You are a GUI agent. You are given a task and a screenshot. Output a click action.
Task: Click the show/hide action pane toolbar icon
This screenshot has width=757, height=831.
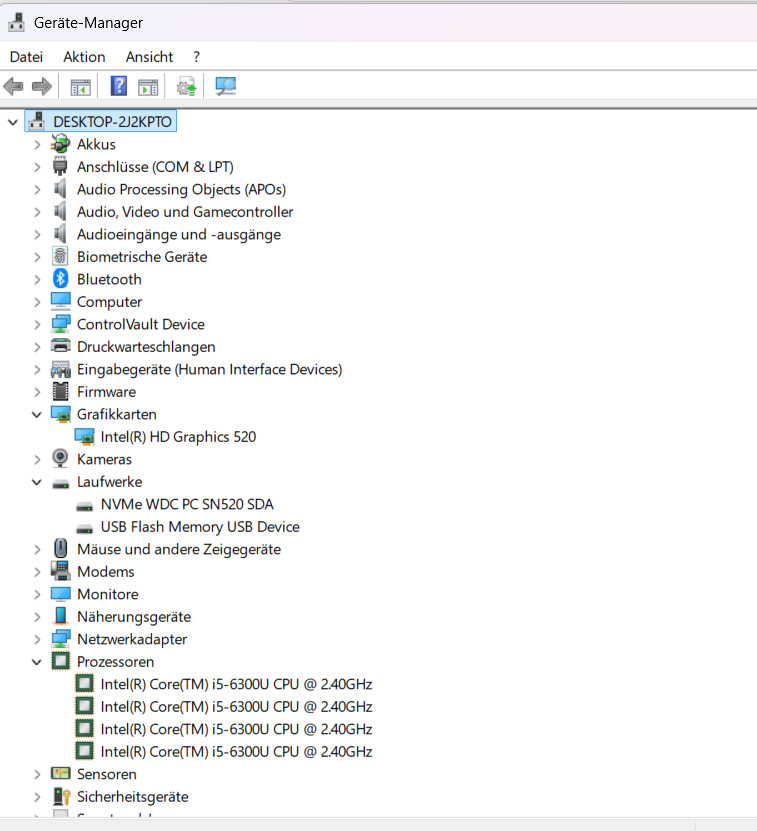pyautogui.click(x=148, y=86)
